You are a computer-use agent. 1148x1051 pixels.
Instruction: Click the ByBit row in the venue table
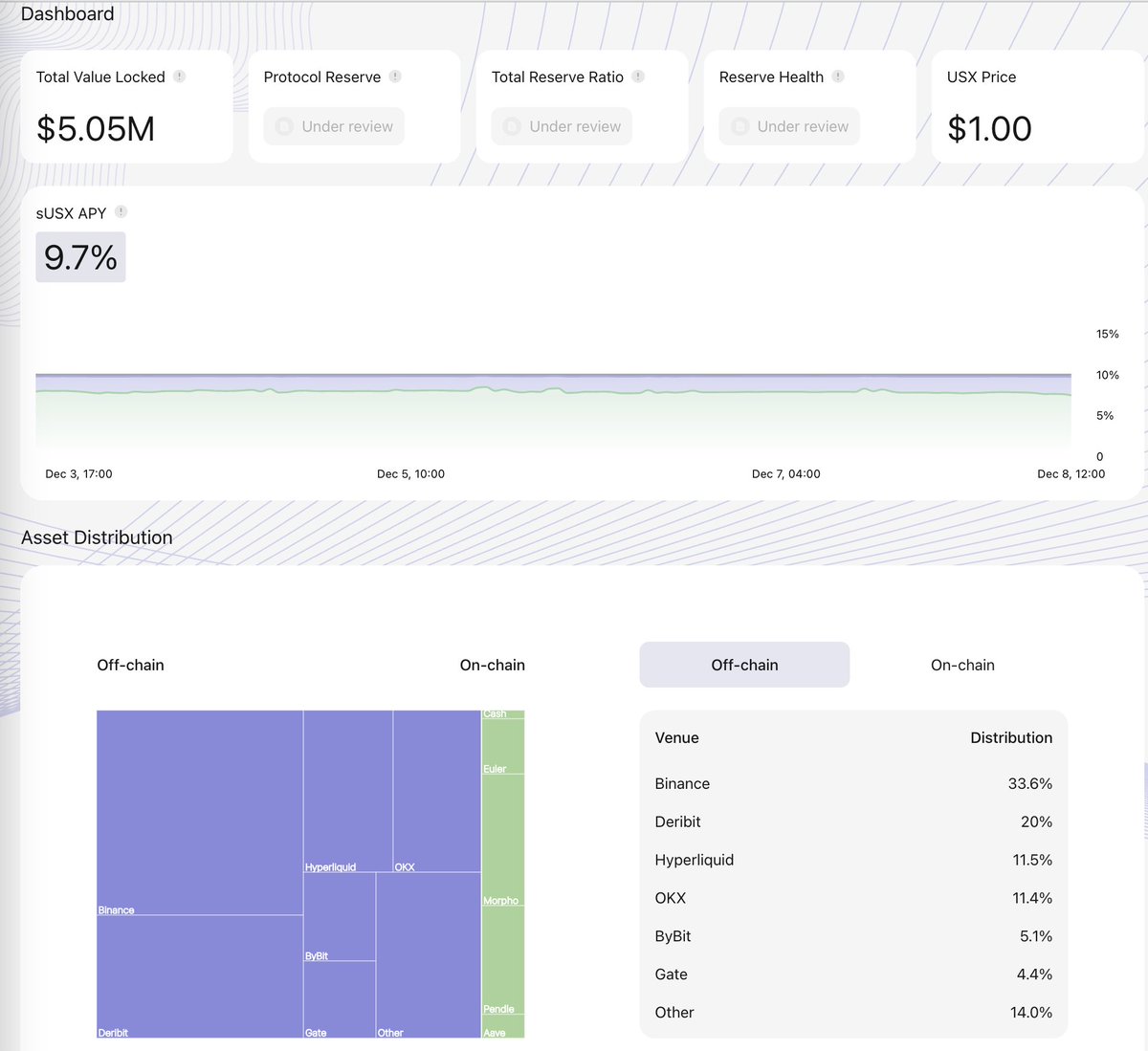pos(853,936)
